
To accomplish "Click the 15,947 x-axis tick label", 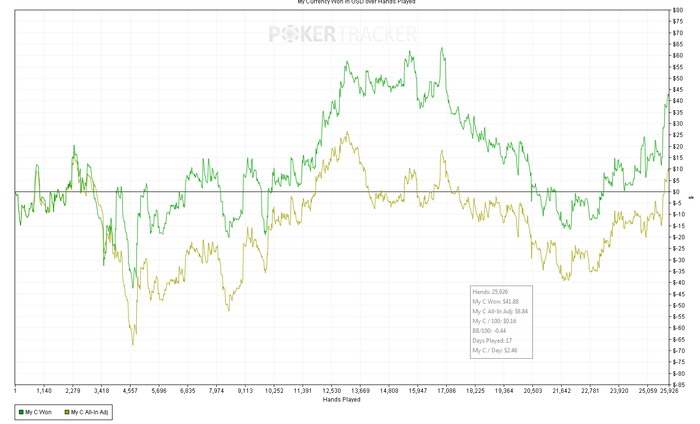I will tap(417, 391).
